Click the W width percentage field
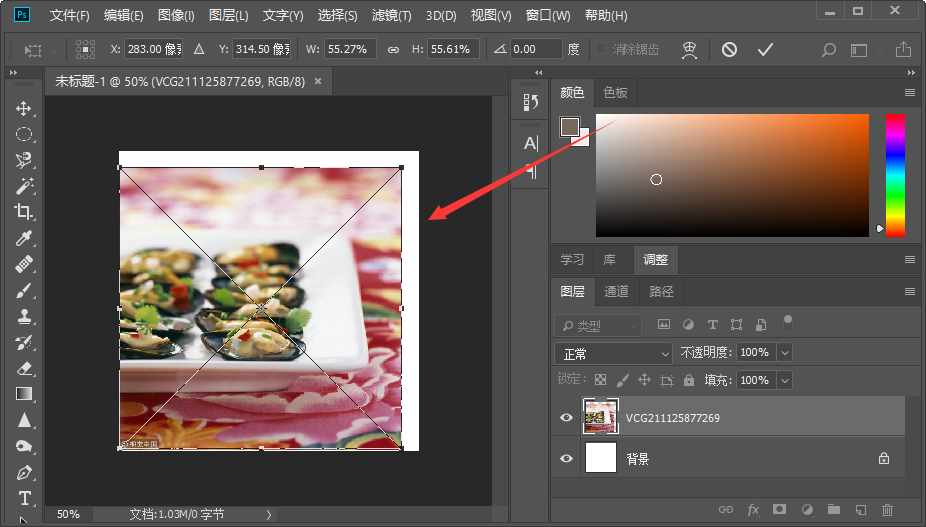Screen dimensions: 926x527 point(351,49)
